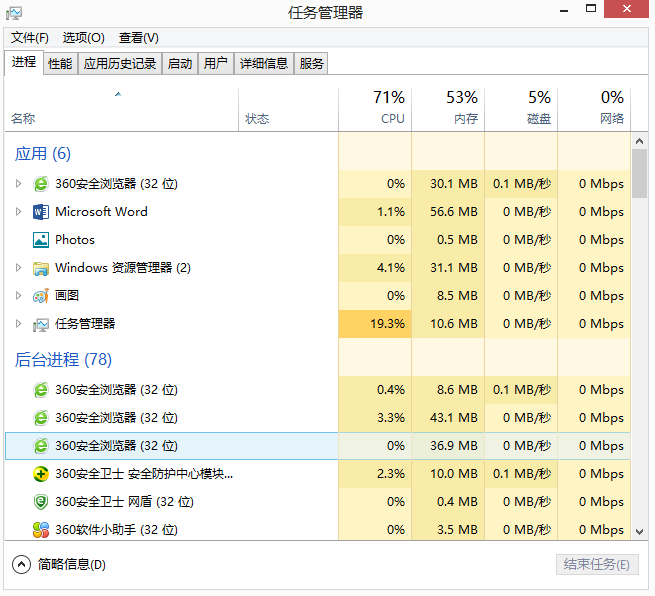This screenshot has height=596, width=655.
Task: Click the 结束任务(E) button
Action: click(x=597, y=565)
